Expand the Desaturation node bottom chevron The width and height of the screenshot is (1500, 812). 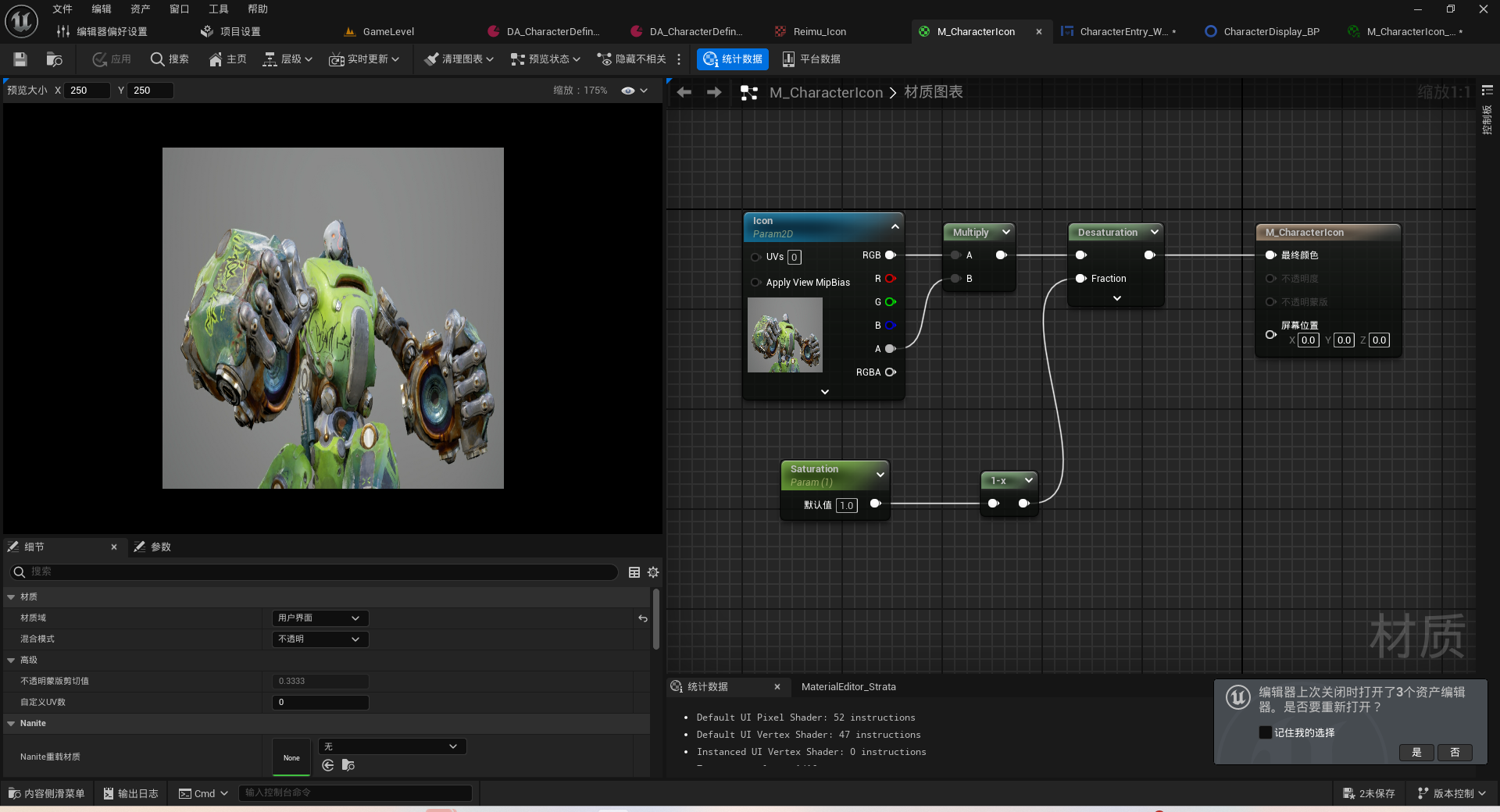(1117, 298)
